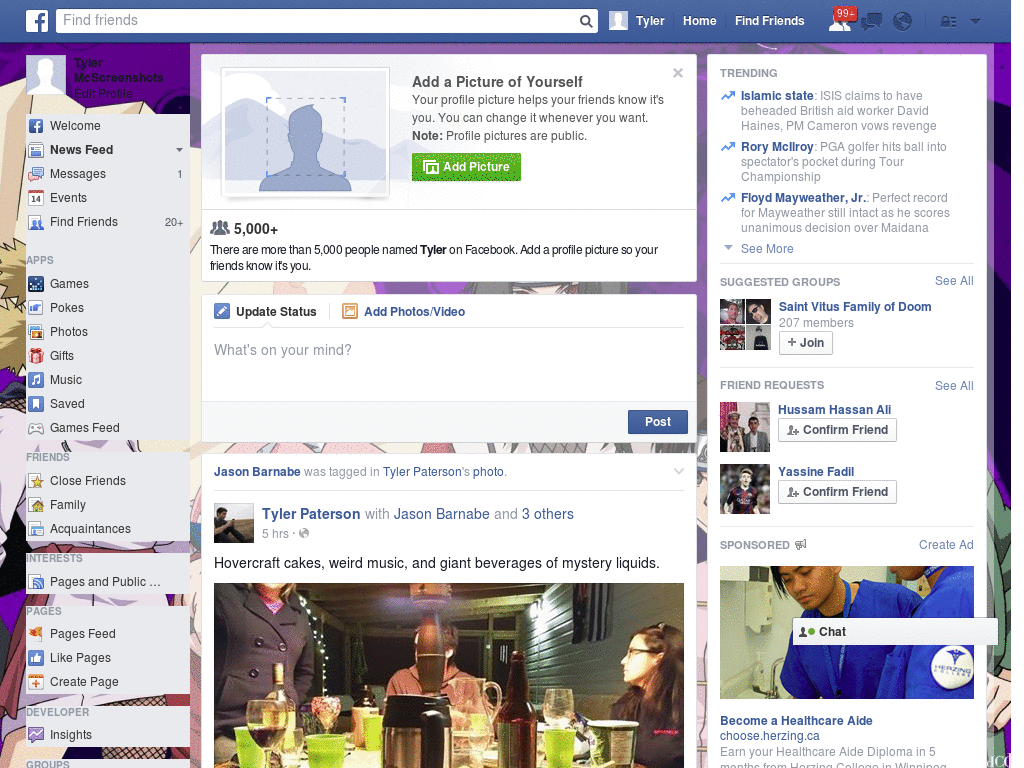Click the What's on your mind box

[449, 364]
